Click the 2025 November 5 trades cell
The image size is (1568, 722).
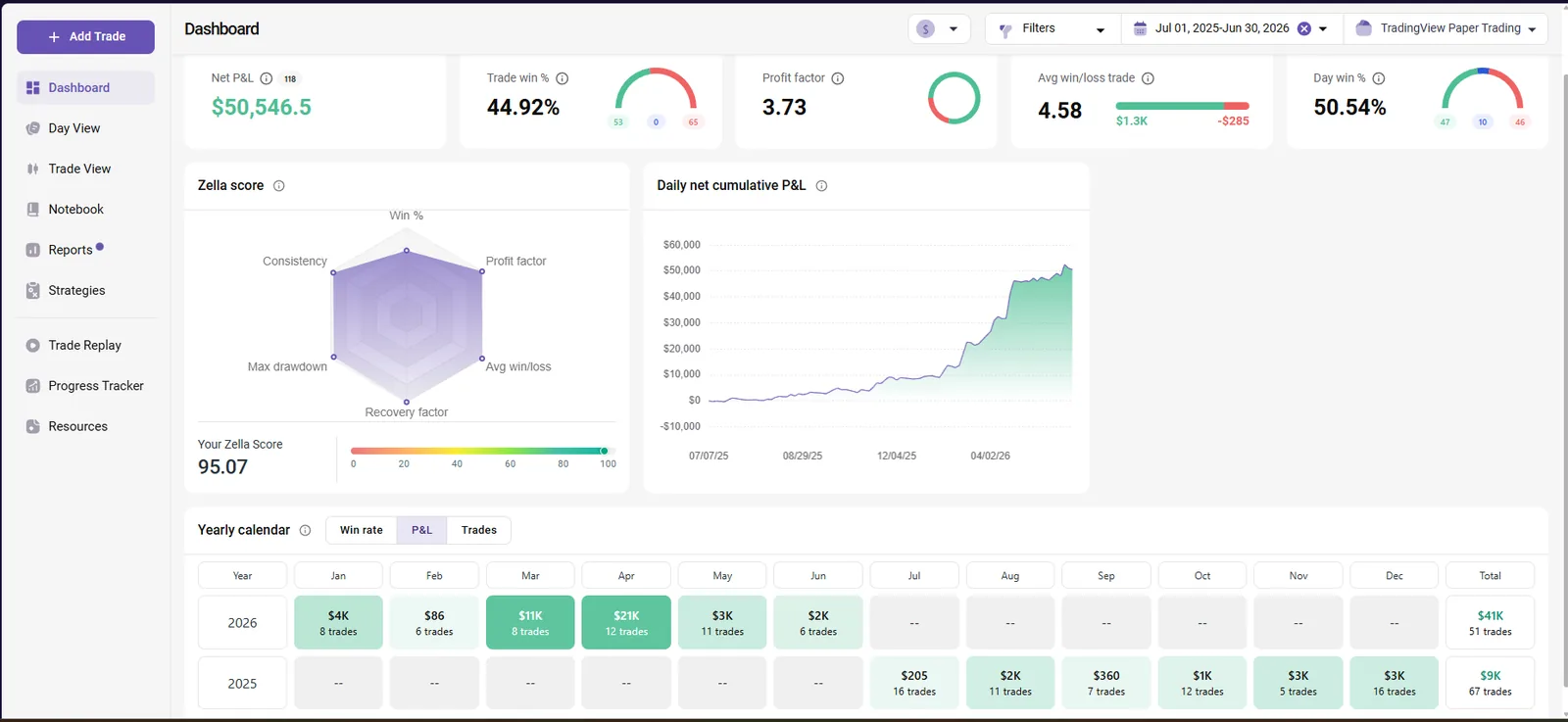pyautogui.click(x=1298, y=683)
